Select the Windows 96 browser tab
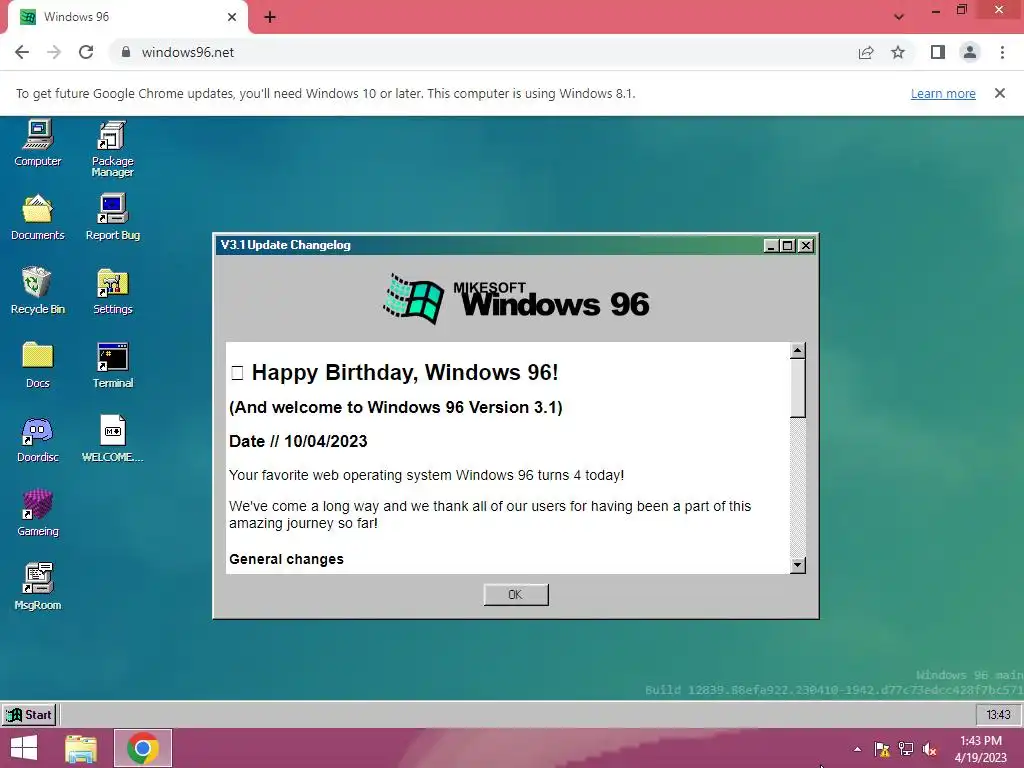Image resolution: width=1024 pixels, height=768 pixels. pyautogui.click(x=127, y=17)
